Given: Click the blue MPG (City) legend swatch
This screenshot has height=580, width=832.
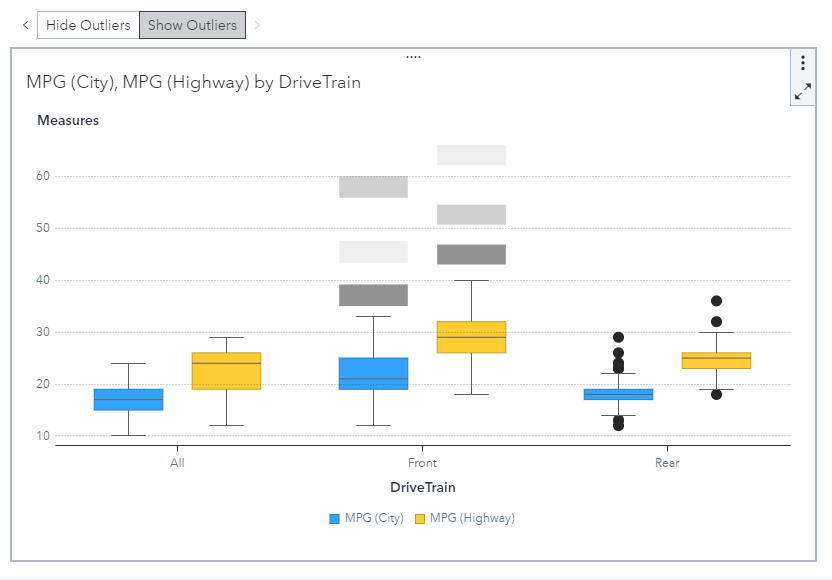Looking at the screenshot, I should click(335, 518).
